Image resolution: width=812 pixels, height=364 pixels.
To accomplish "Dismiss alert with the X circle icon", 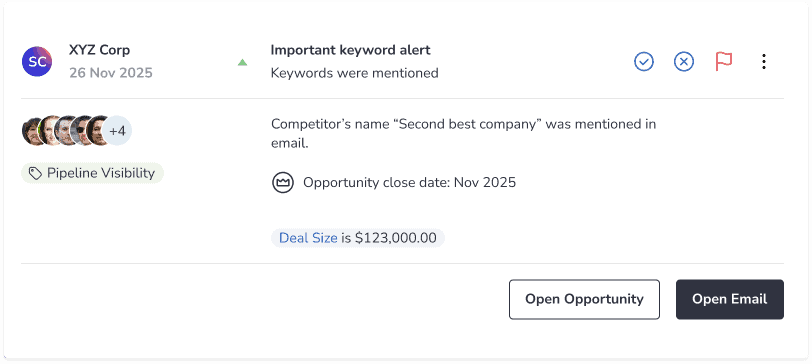I will 684,62.
